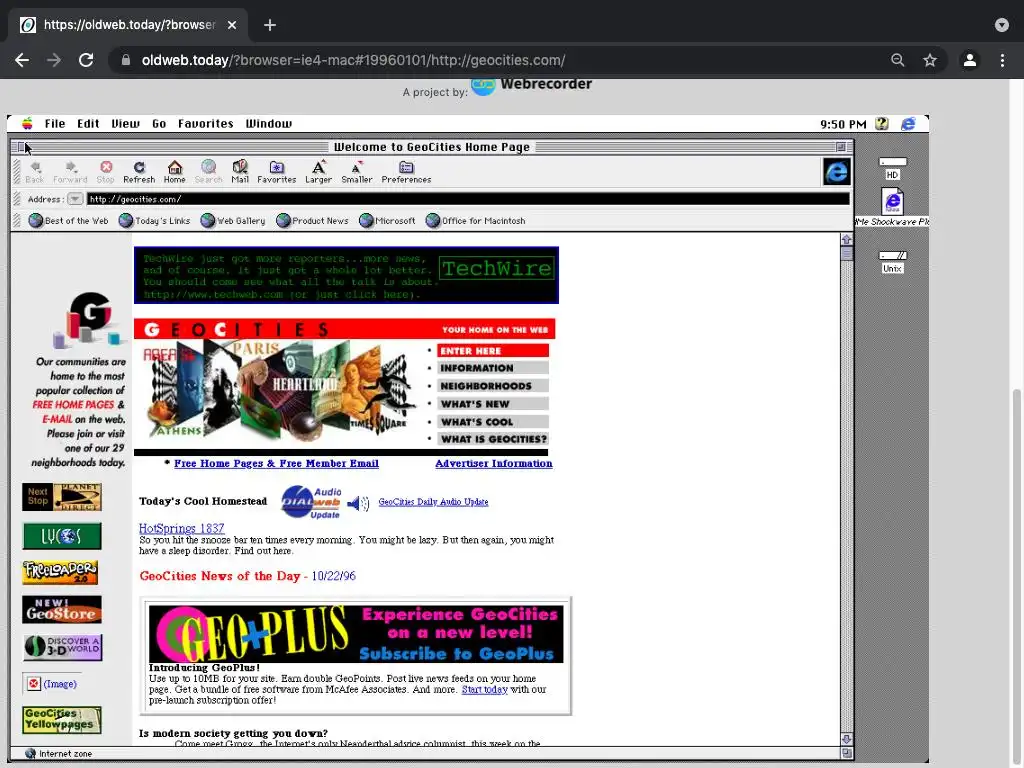
Task: Click the Next Stop Planet Direct banner
Action: (62, 498)
